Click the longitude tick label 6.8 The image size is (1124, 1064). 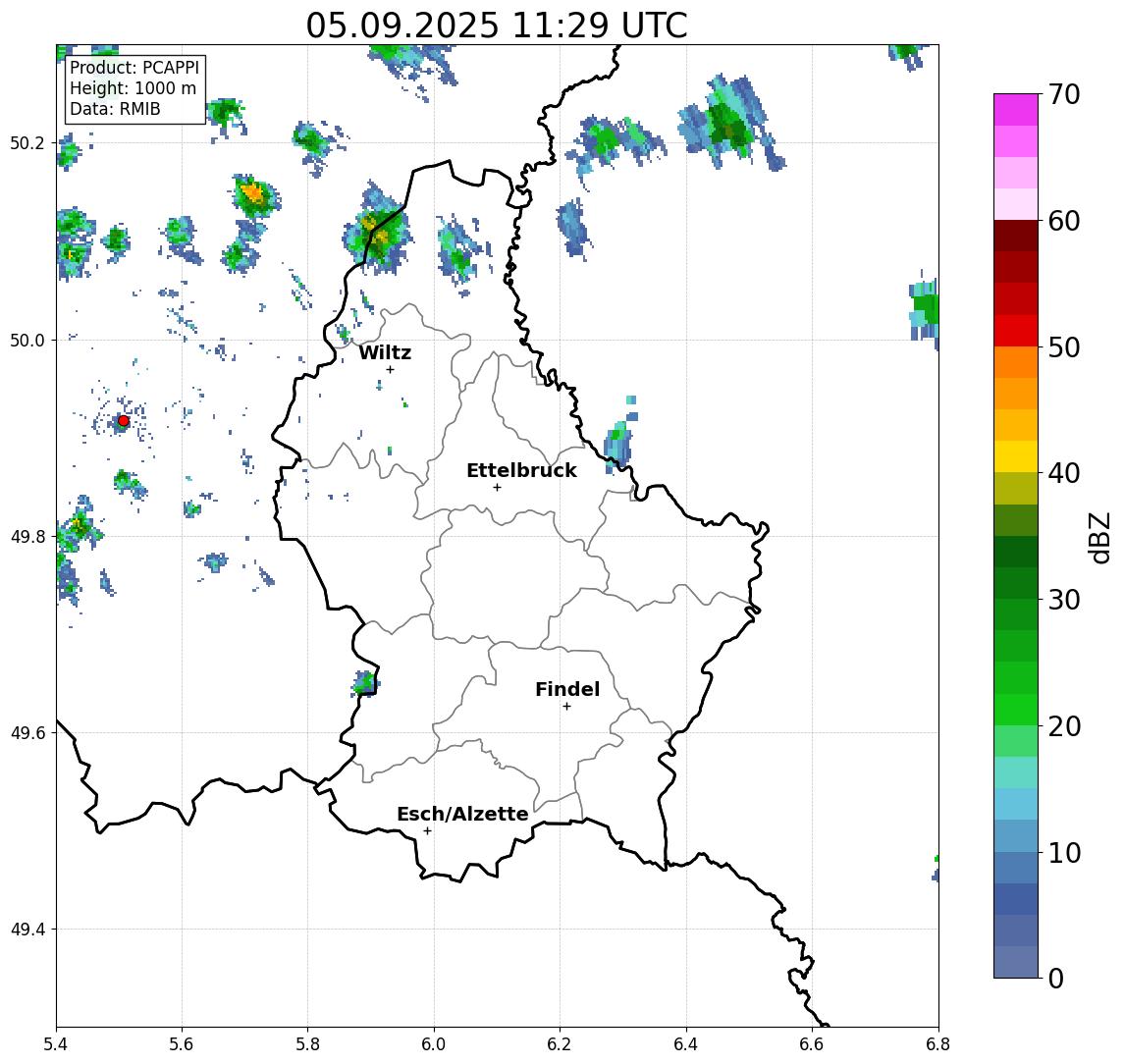938,1044
